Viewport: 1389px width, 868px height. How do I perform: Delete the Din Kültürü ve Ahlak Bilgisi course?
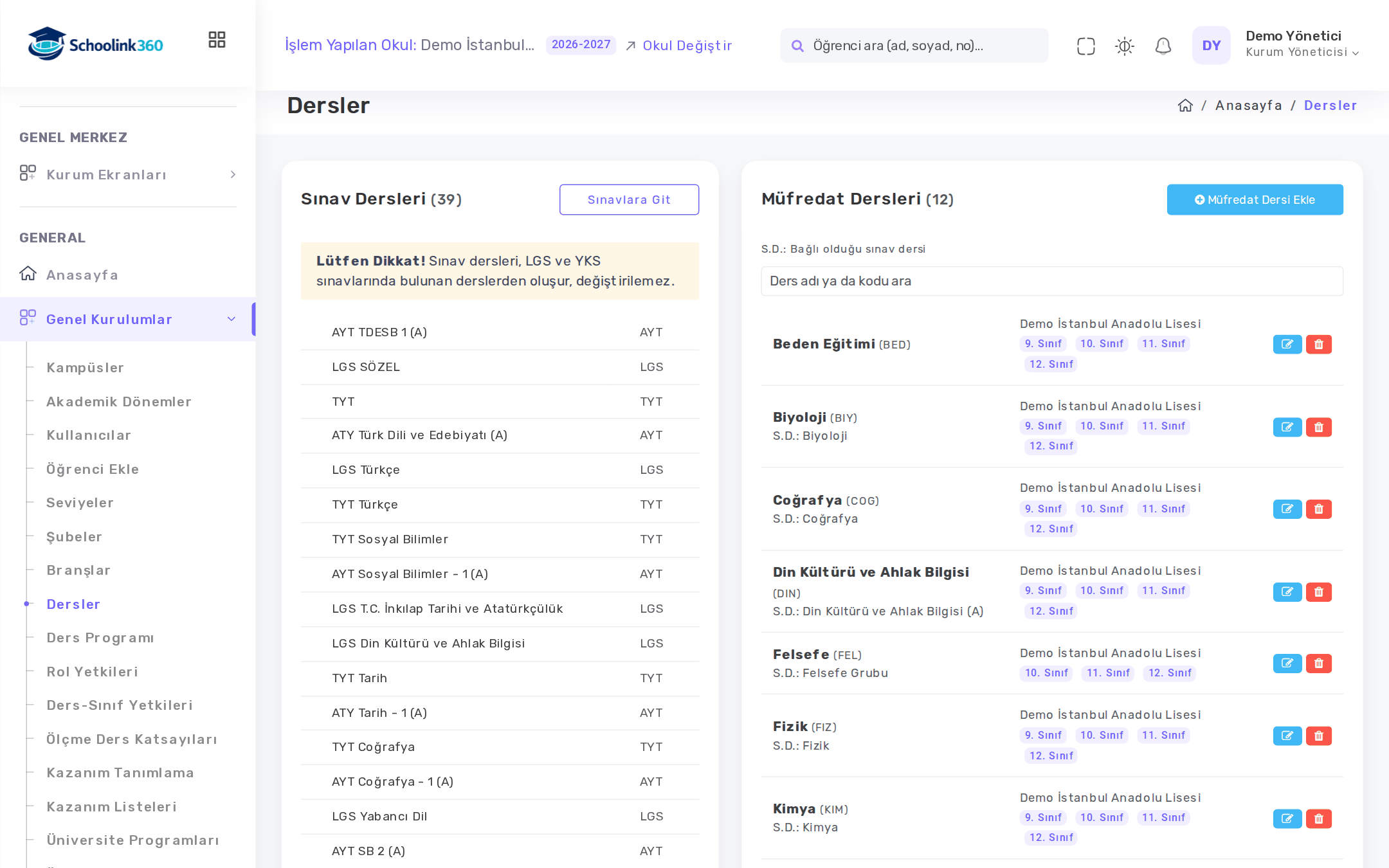pos(1318,592)
